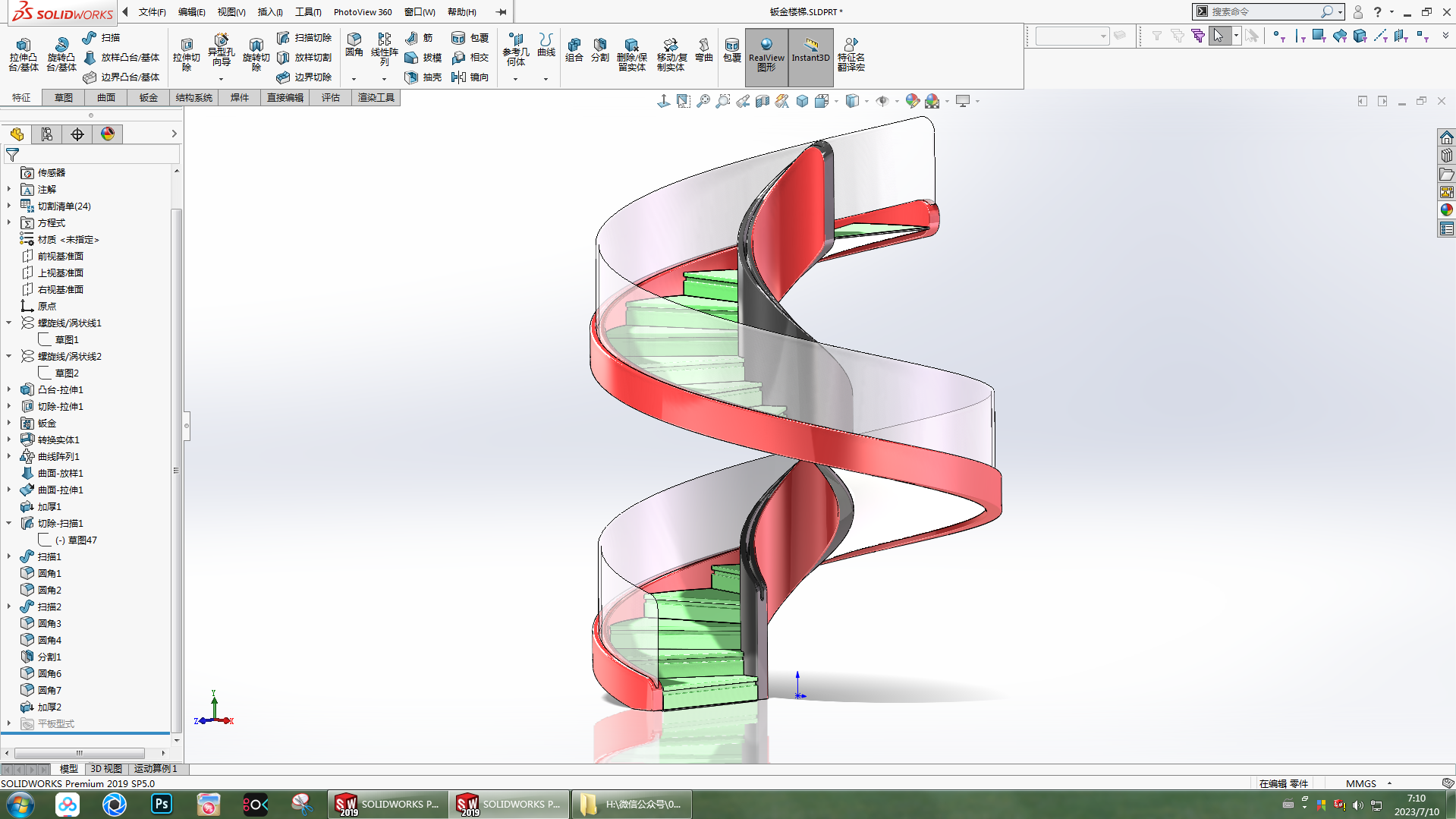This screenshot has height=819, width=1456.
Task: Toggle the filter faces selection filter
Action: pos(1319,36)
